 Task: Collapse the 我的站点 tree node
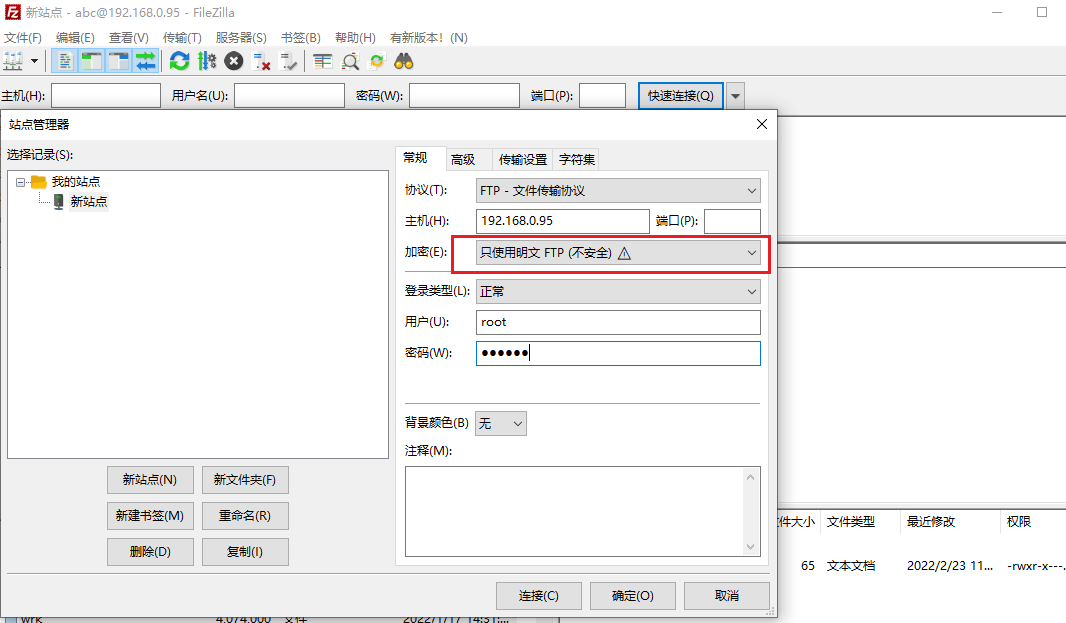[x=20, y=182]
